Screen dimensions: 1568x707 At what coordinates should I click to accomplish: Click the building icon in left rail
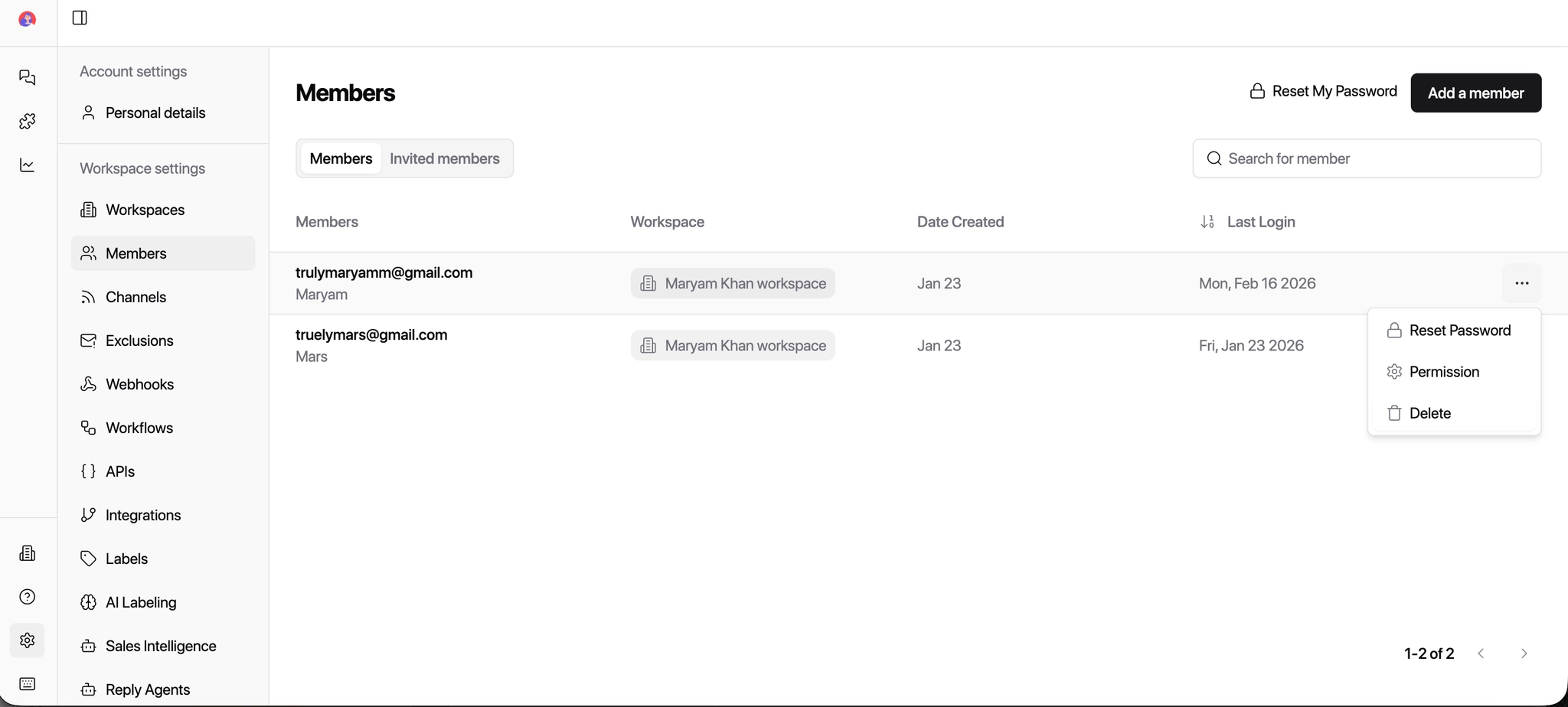[28, 553]
